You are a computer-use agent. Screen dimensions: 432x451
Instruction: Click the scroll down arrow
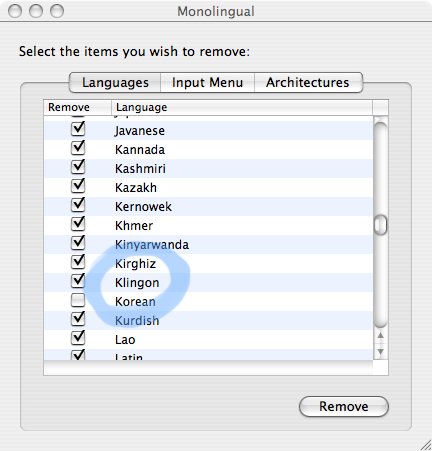(380, 351)
